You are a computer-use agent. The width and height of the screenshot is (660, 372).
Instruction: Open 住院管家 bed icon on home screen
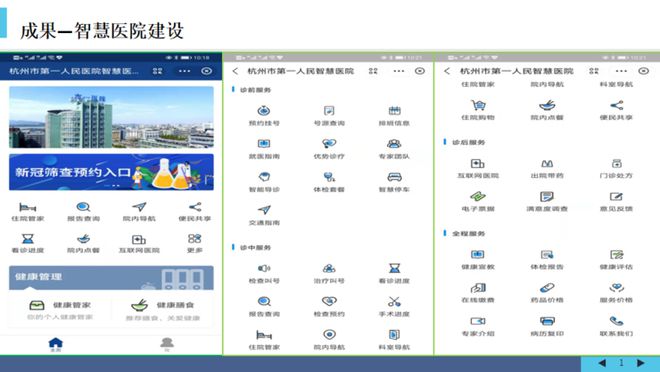[x=28, y=207]
